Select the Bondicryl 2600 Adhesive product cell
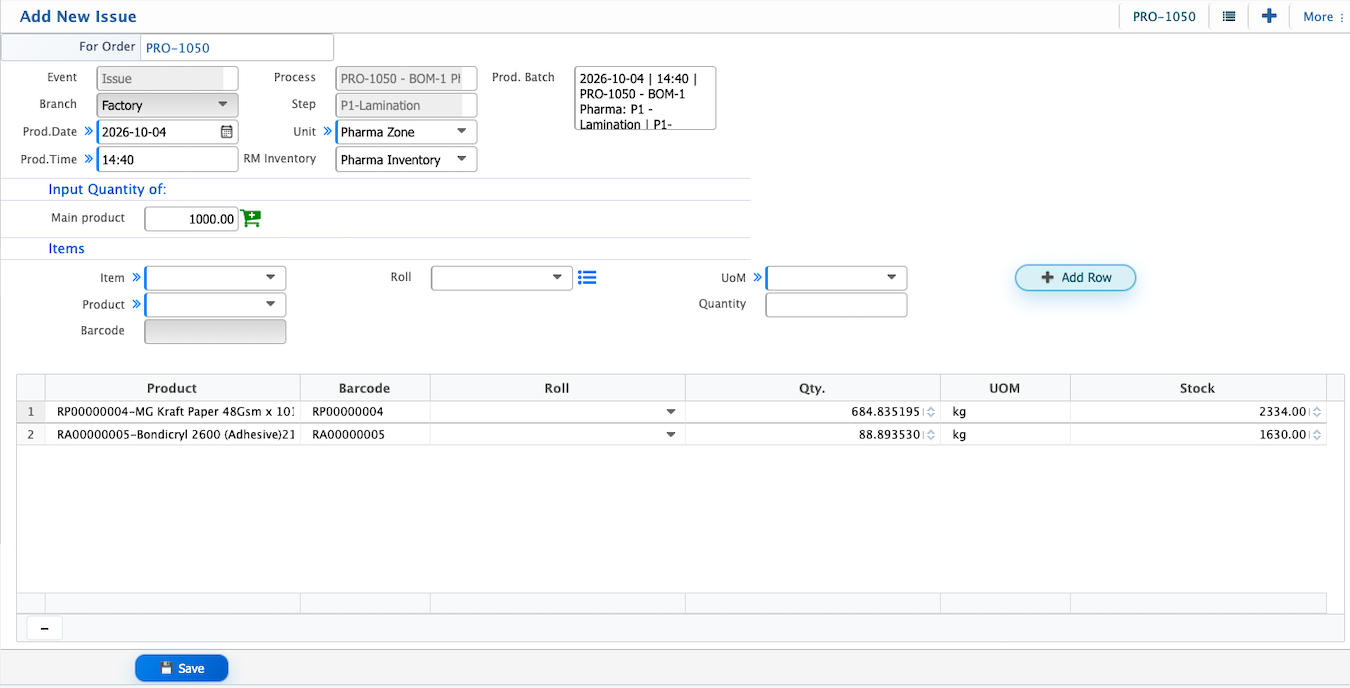The image size is (1350, 688). (x=173, y=435)
